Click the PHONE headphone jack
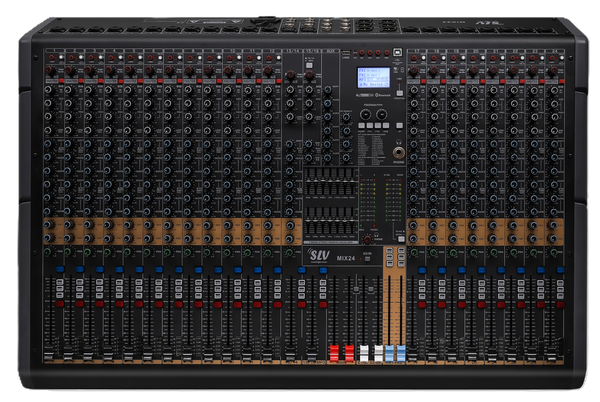The height and width of the screenshot is (402, 600). point(399,152)
